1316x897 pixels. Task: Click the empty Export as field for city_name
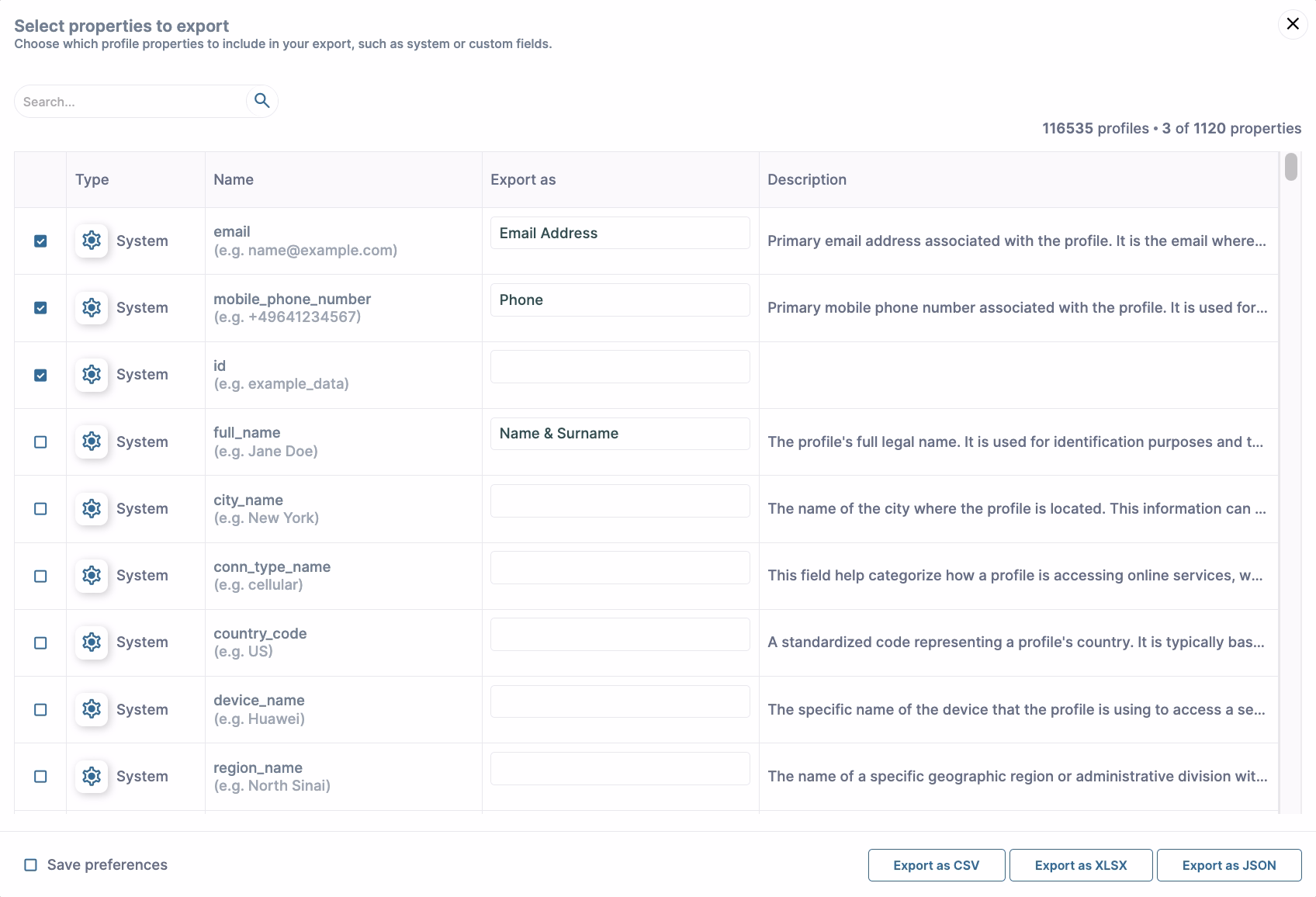pos(618,500)
